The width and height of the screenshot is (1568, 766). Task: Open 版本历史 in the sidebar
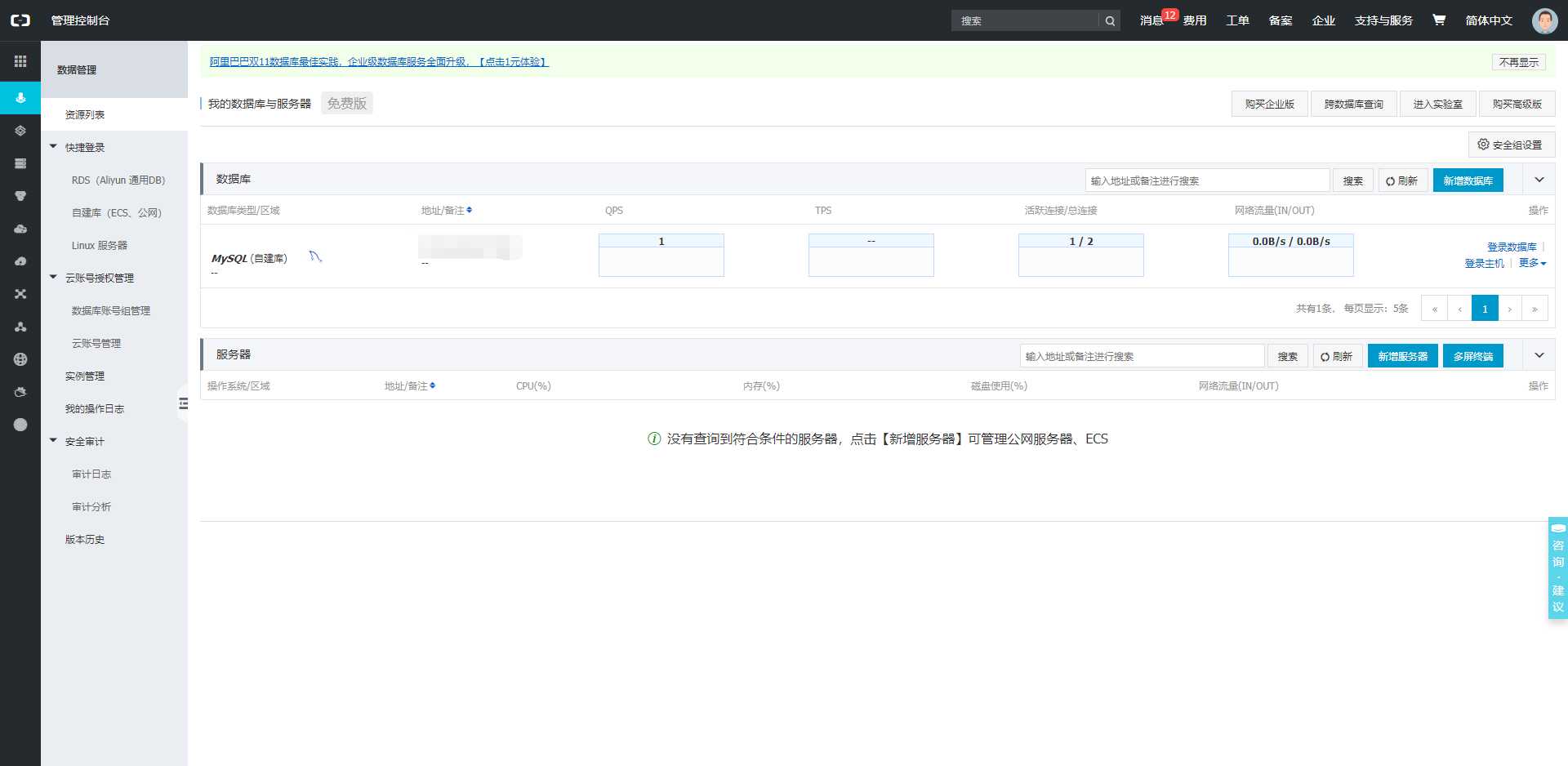coord(85,539)
